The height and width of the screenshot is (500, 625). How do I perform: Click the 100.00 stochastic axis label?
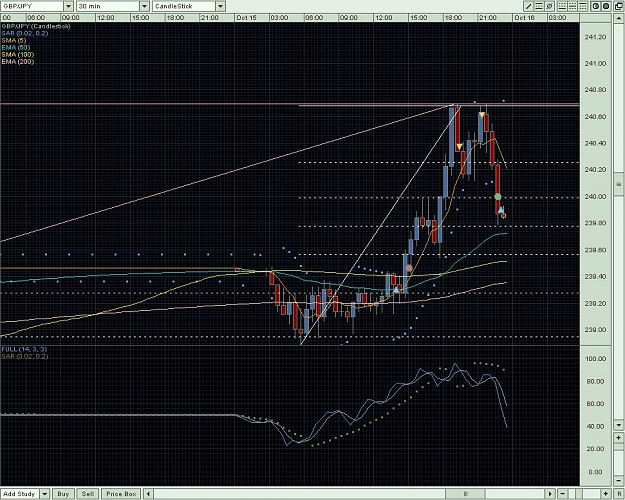coord(595,359)
